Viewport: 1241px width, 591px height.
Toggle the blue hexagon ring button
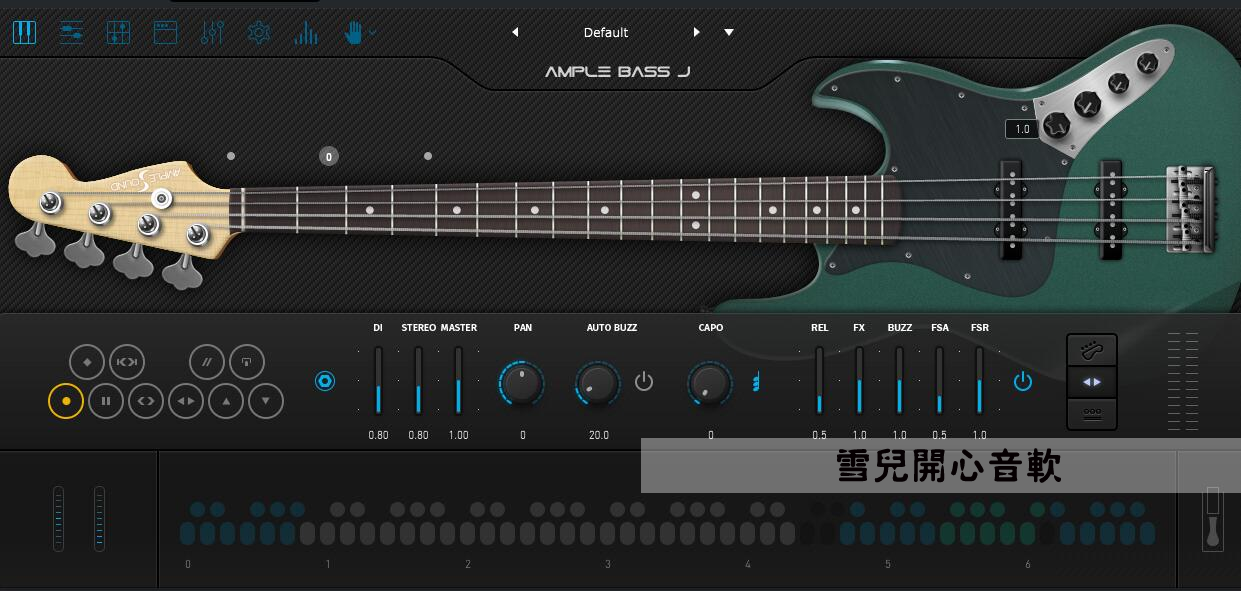pos(325,381)
